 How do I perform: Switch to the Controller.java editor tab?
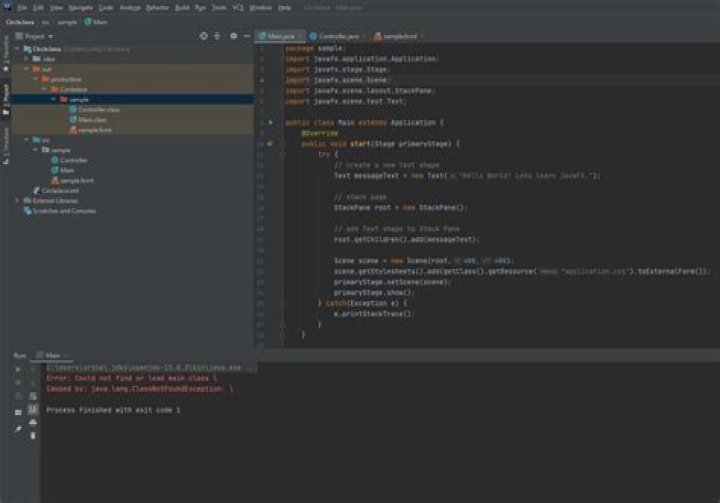coord(338,36)
